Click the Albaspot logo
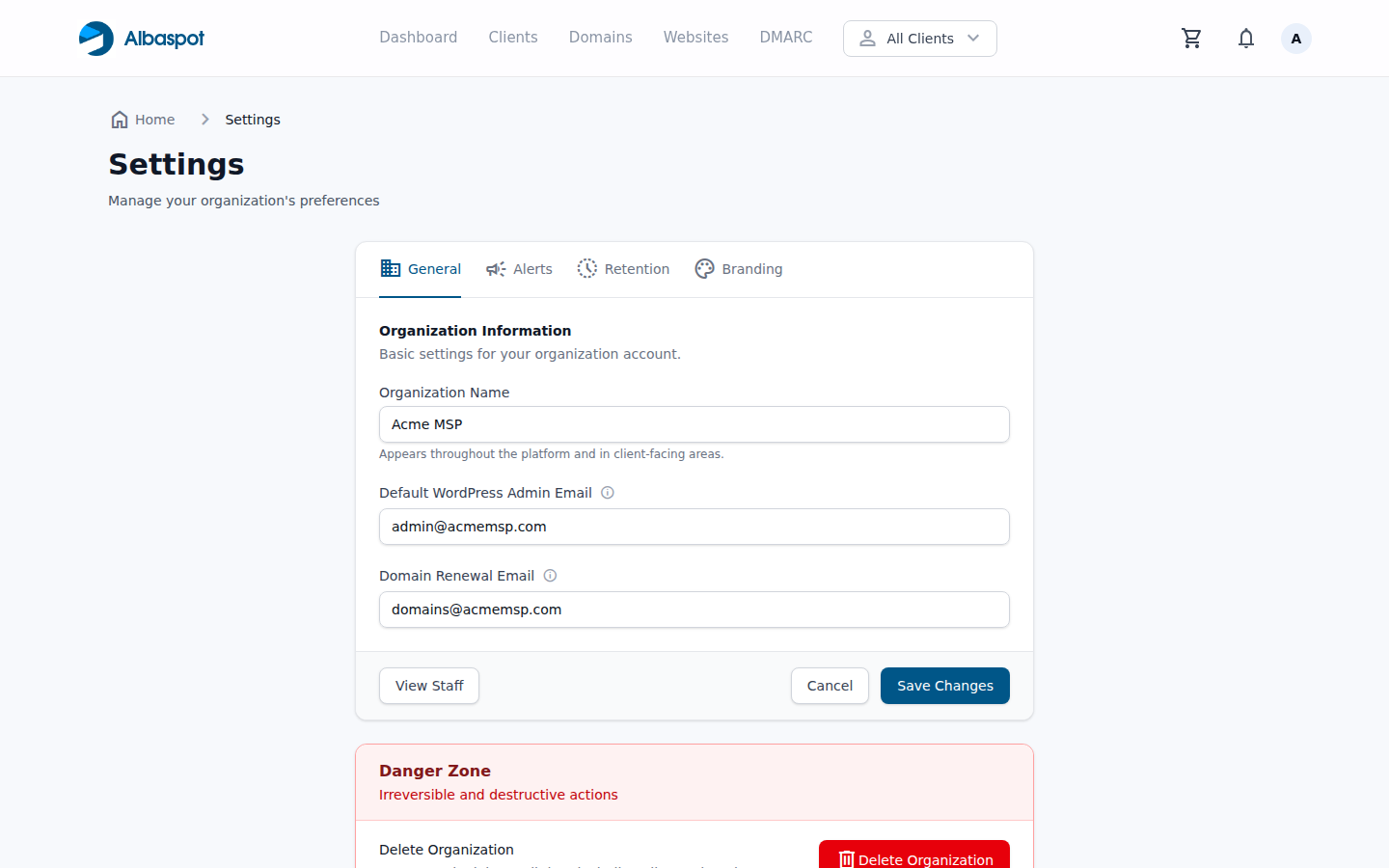The height and width of the screenshot is (868, 1389). pyautogui.click(x=141, y=38)
